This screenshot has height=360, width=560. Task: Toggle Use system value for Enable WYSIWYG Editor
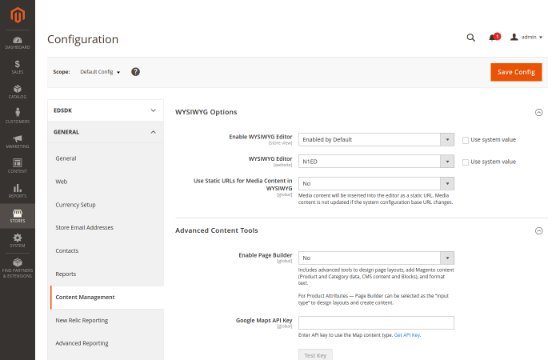tap(465, 140)
